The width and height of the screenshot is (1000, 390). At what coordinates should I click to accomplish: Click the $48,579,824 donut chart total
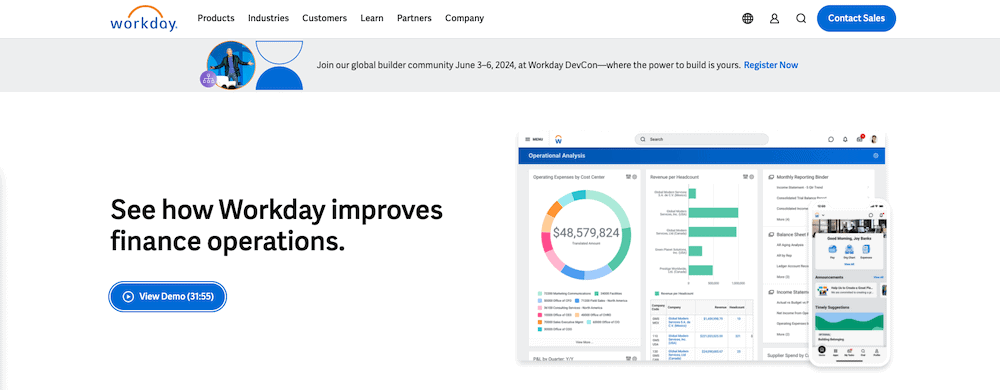tap(585, 233)
